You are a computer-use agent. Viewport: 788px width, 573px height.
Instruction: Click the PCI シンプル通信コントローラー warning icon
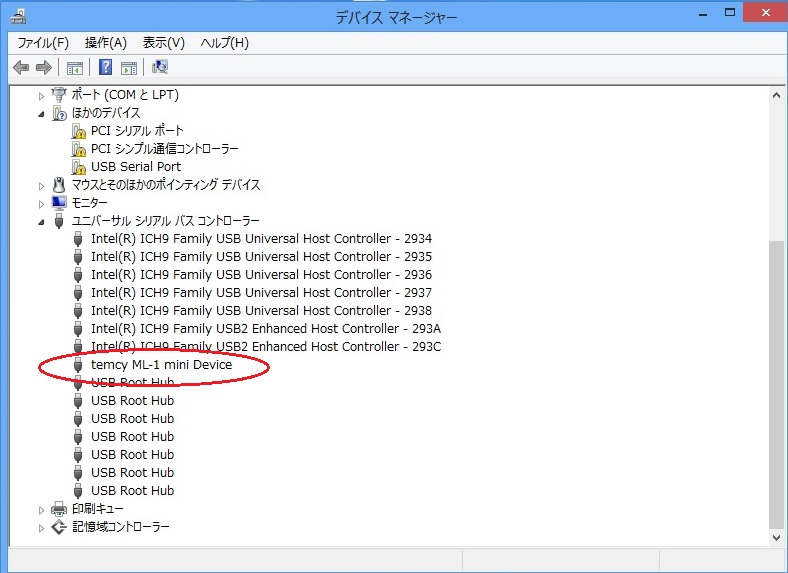(x=78, y=149)
